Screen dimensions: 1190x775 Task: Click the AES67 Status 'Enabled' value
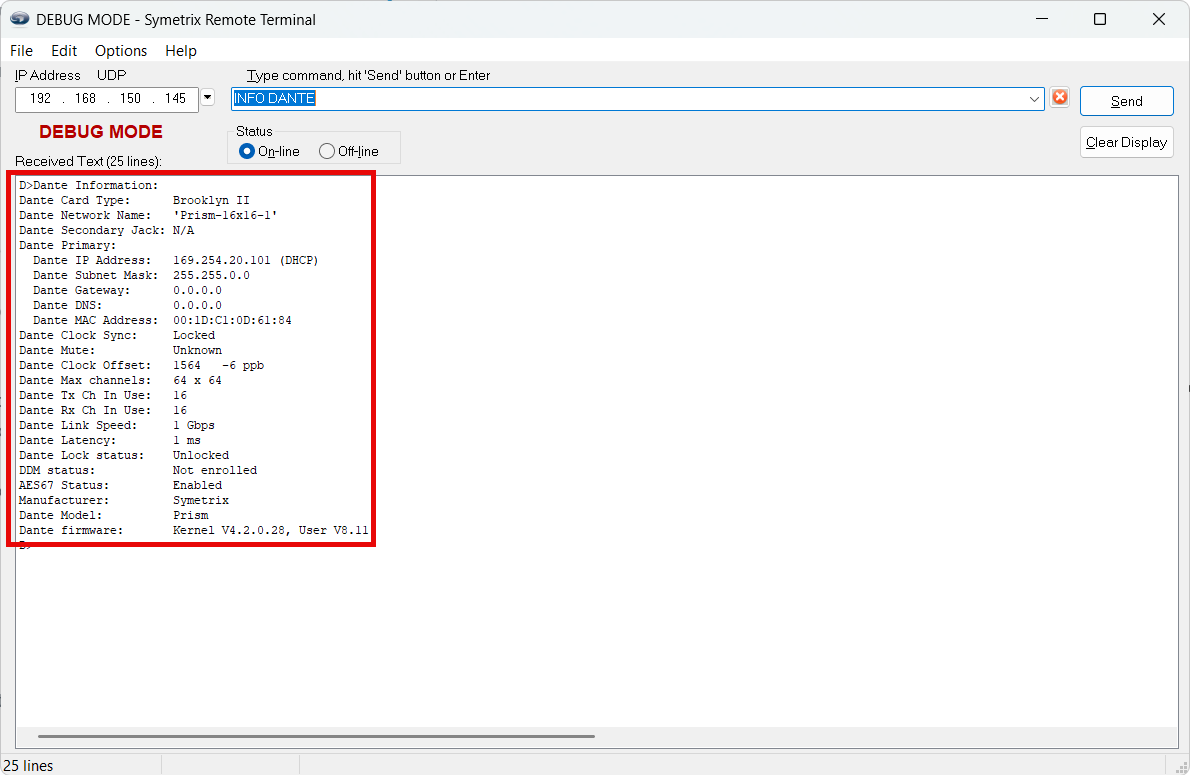click(x=197, y=486)
